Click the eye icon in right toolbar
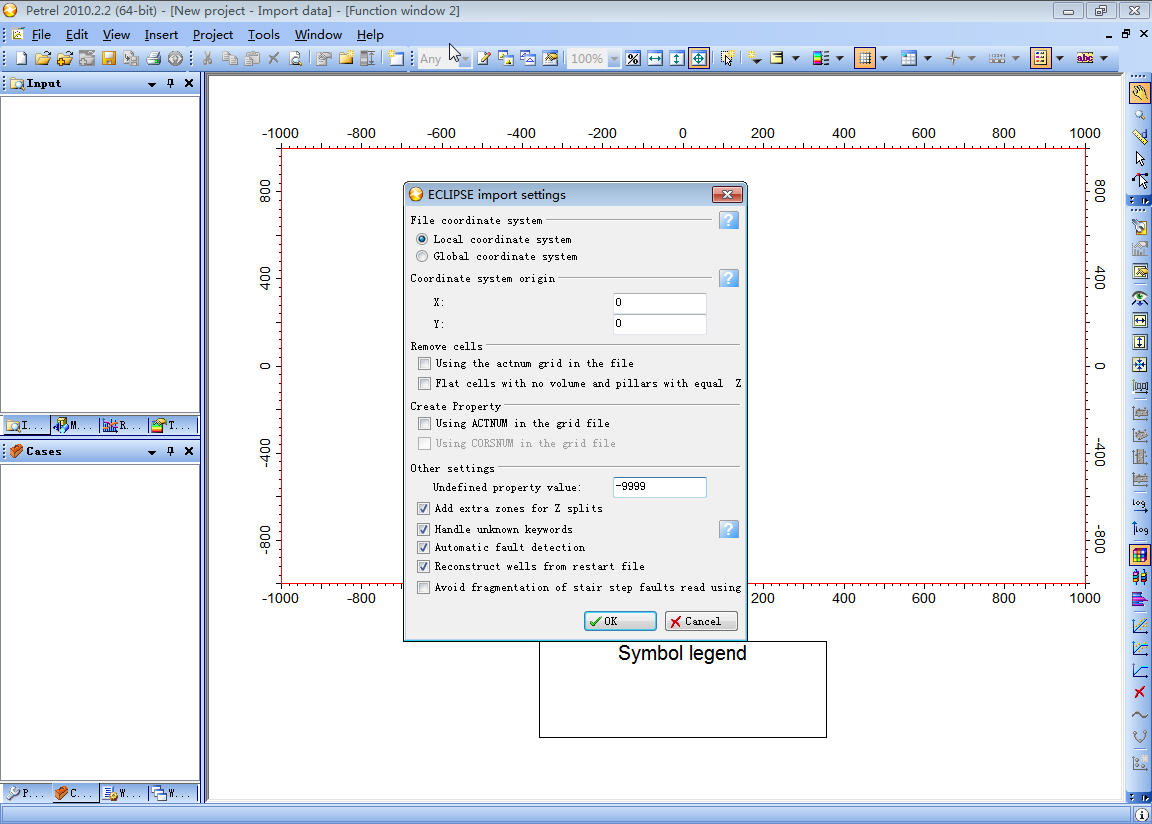This screenshot has height=824, width=1152. pyautogui.click(x=1140, y=298)
